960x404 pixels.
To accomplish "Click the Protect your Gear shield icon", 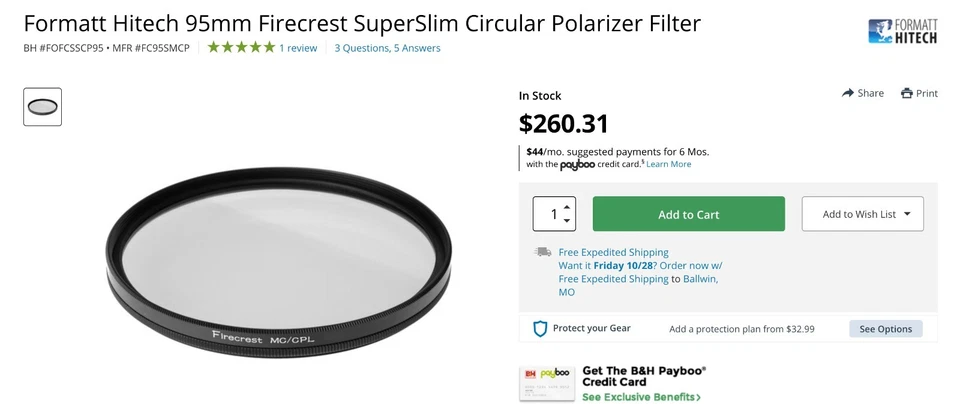I will pos(540,329).
